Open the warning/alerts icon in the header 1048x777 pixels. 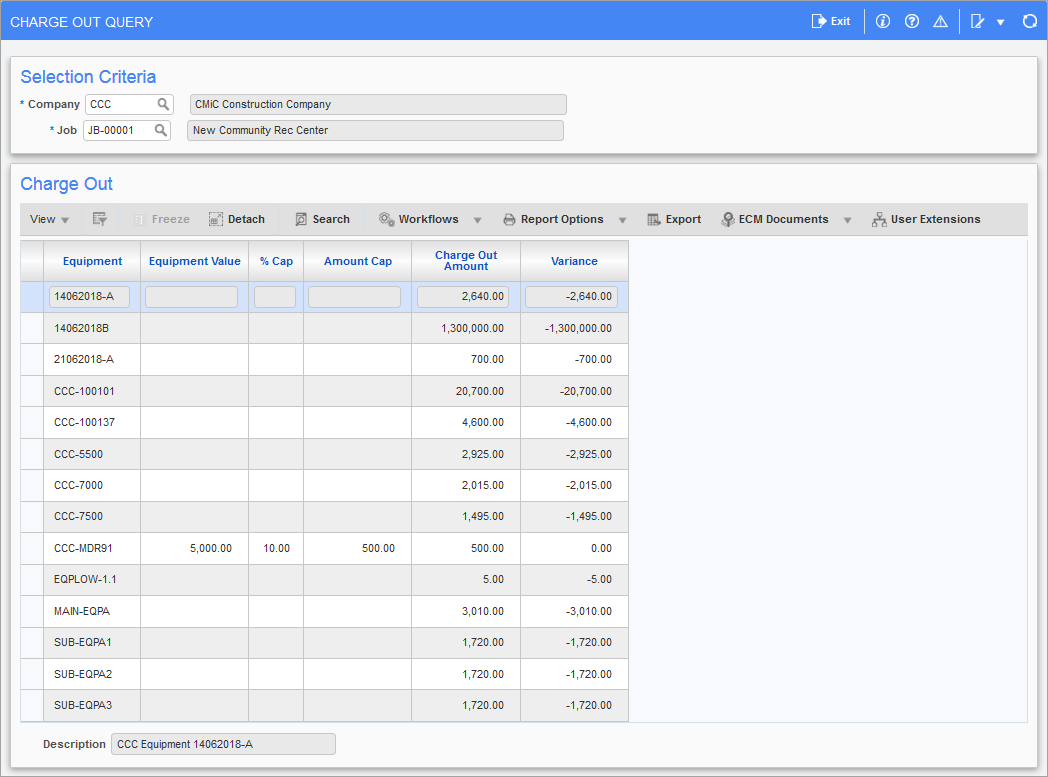click(940, 20)
